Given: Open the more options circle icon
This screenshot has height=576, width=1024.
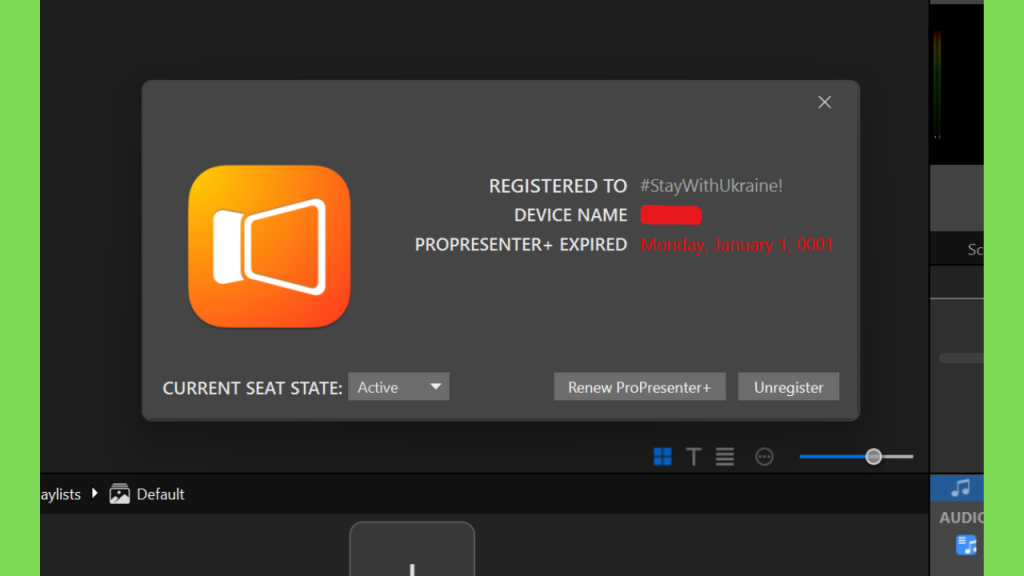Looking at the screenshot, I should [764, 456].
